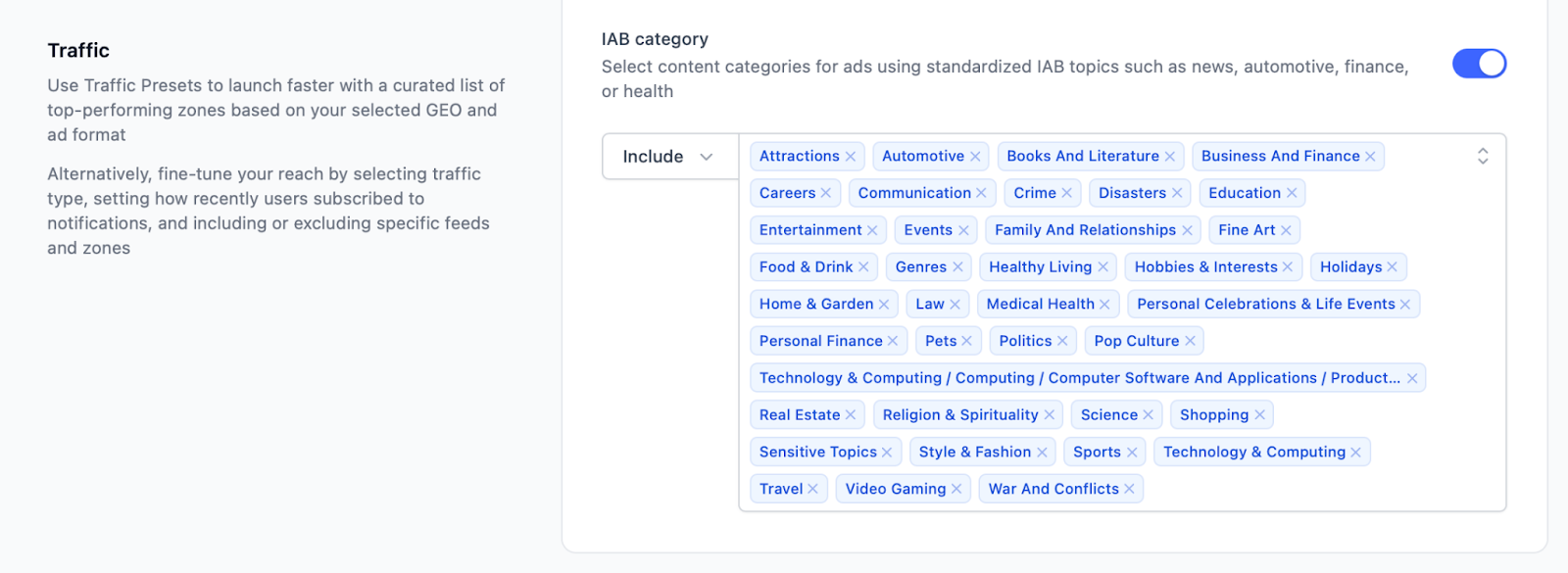Disable the IAB category toggle

(x=1479, y=64)
